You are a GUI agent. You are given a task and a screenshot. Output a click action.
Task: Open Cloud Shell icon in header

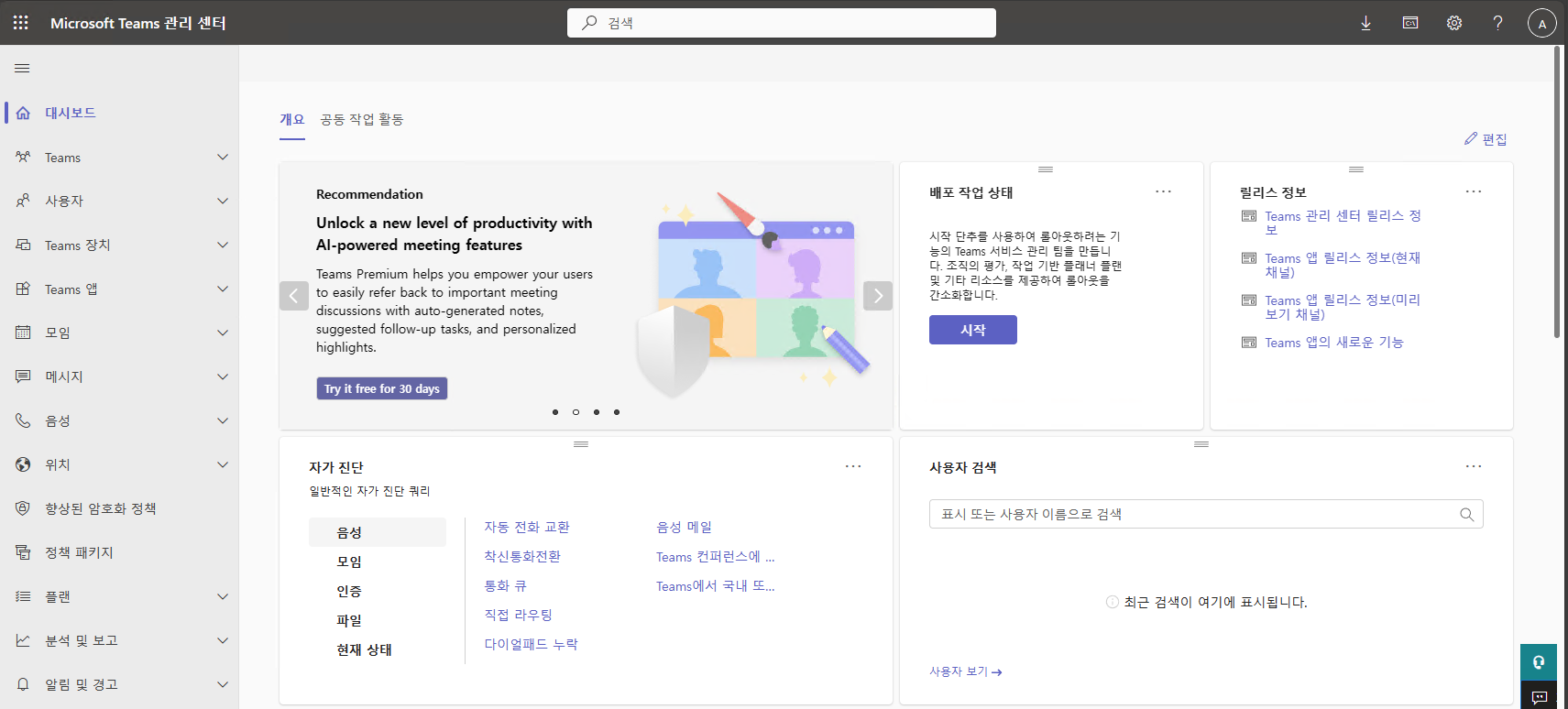1410,23
